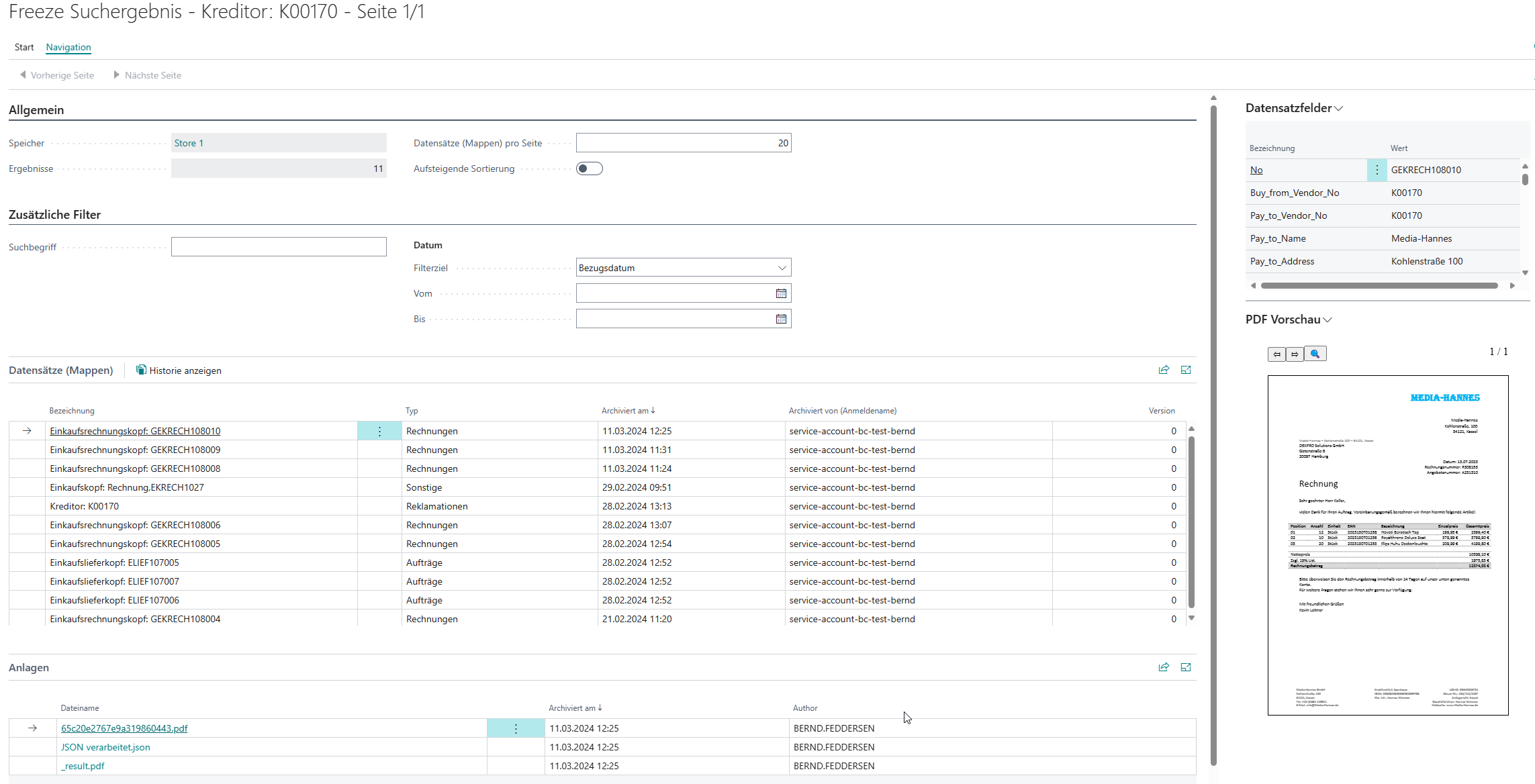
Task: Open the Filterziel Bezugsdatum dropdown
Action: click(684, 268)
